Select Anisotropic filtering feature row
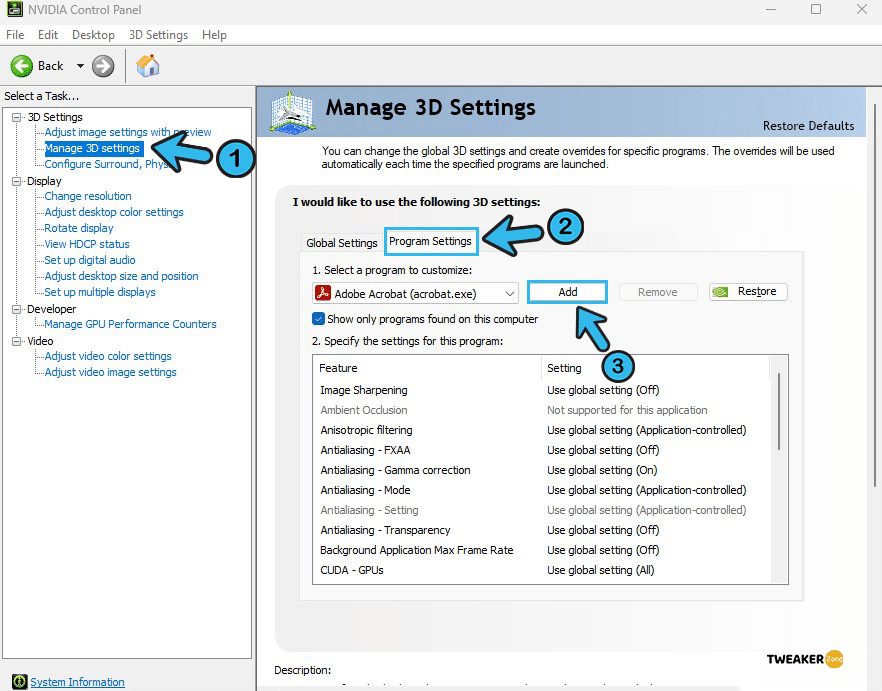 coord(540,430)
